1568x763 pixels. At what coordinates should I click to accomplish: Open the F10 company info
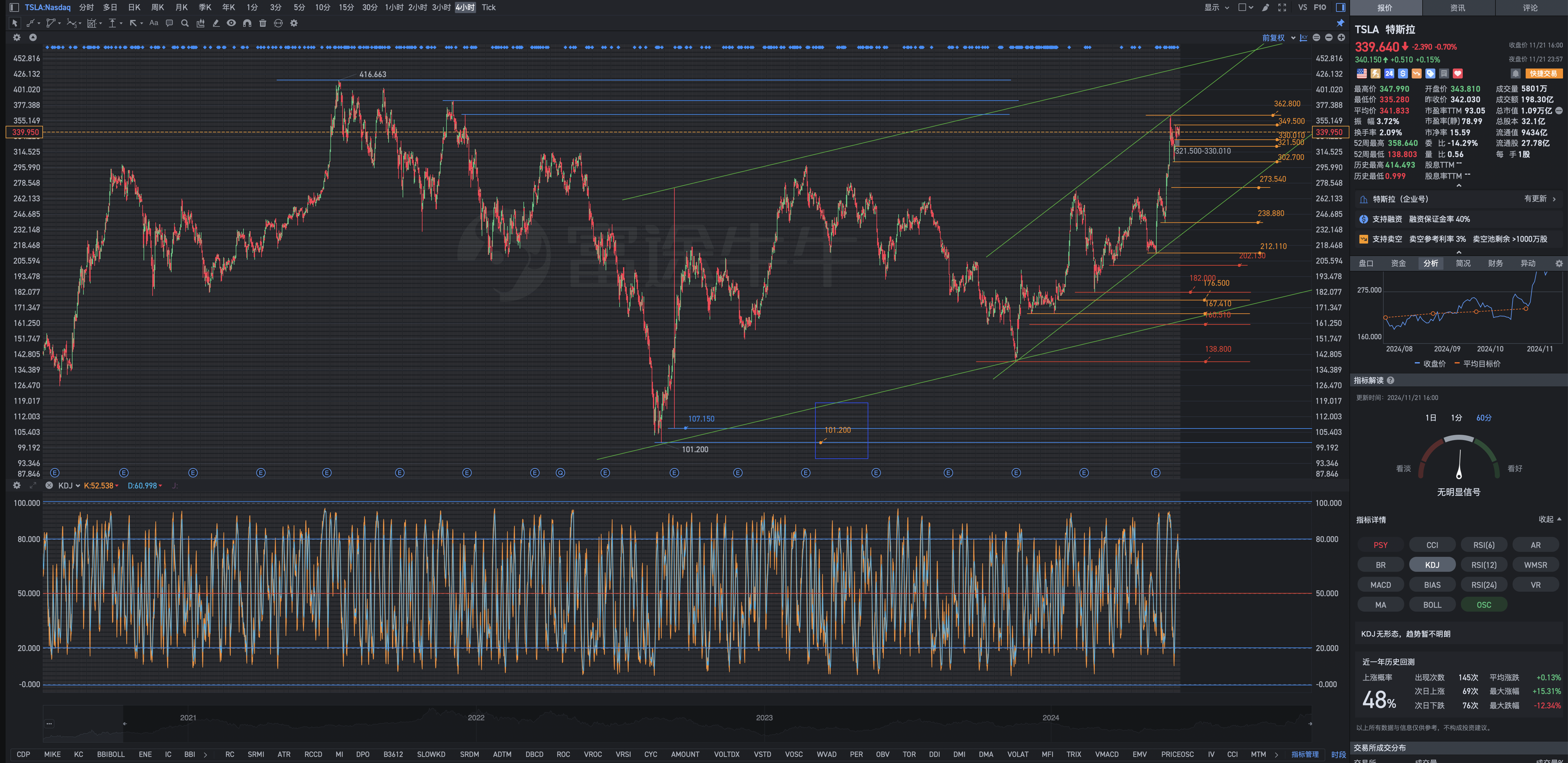(1320, 7)
